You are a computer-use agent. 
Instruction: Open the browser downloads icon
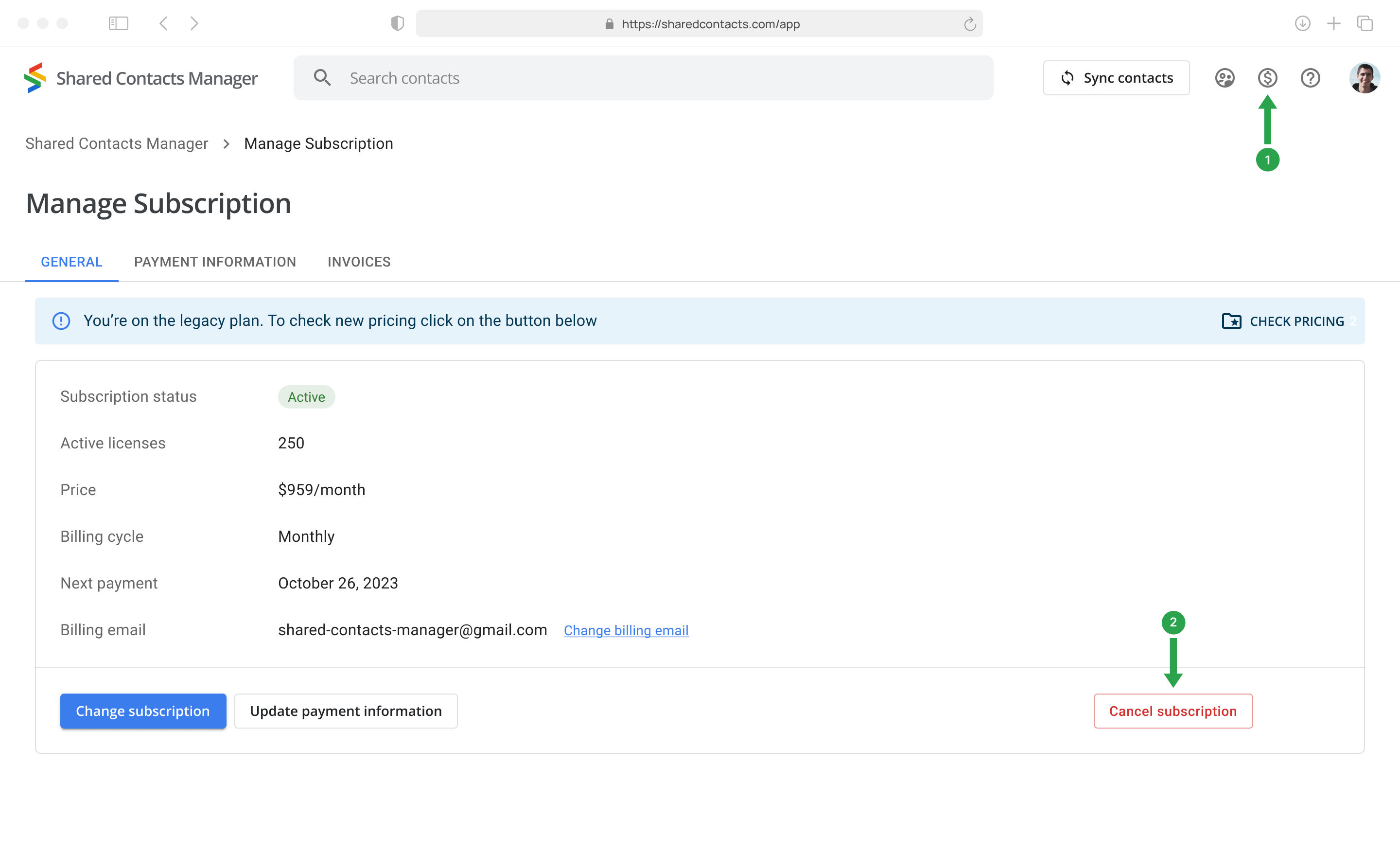tap(1302, 23)
